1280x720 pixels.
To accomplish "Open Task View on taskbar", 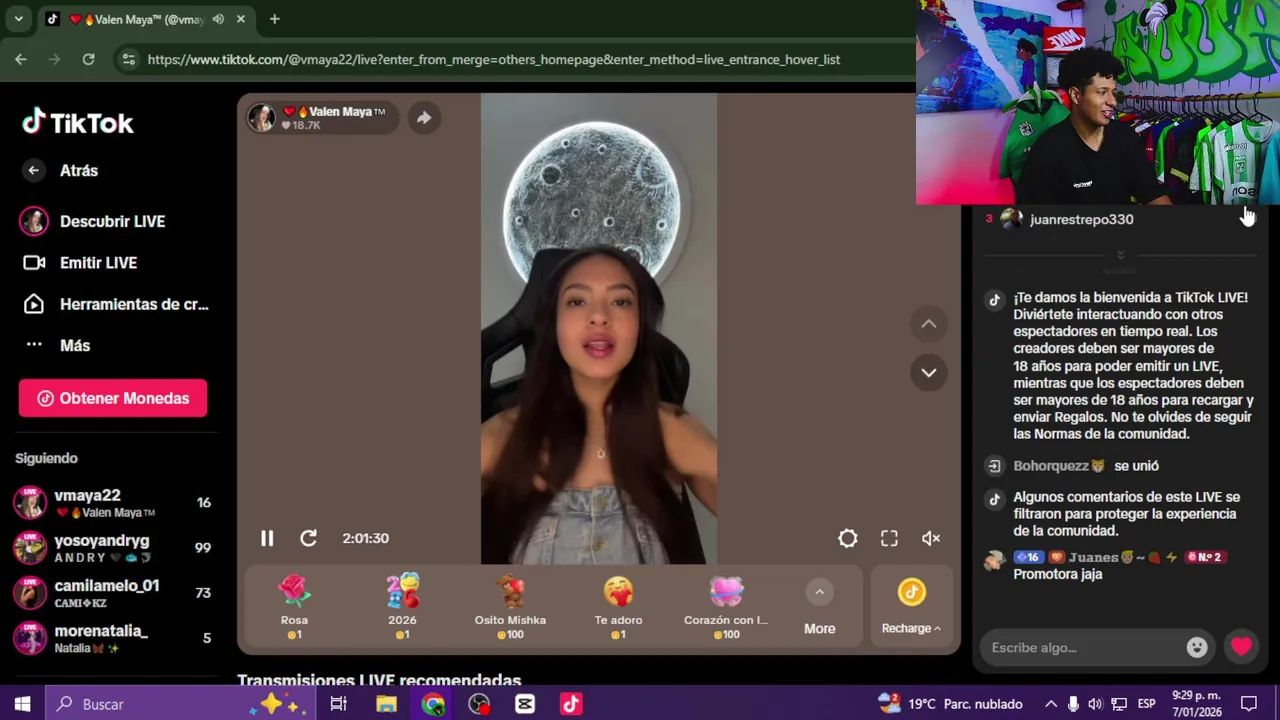I will (x=338, y=704).
